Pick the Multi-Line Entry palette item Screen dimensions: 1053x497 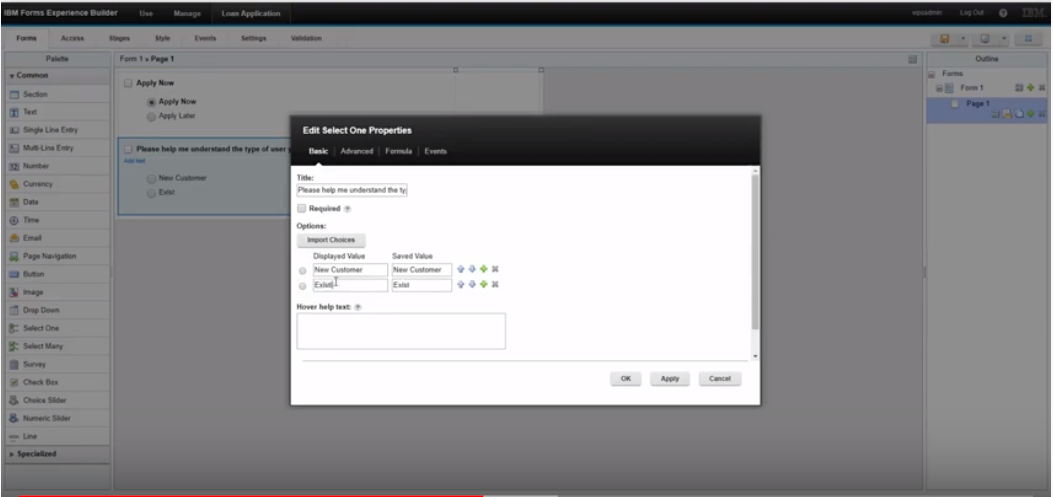point(57,148)
